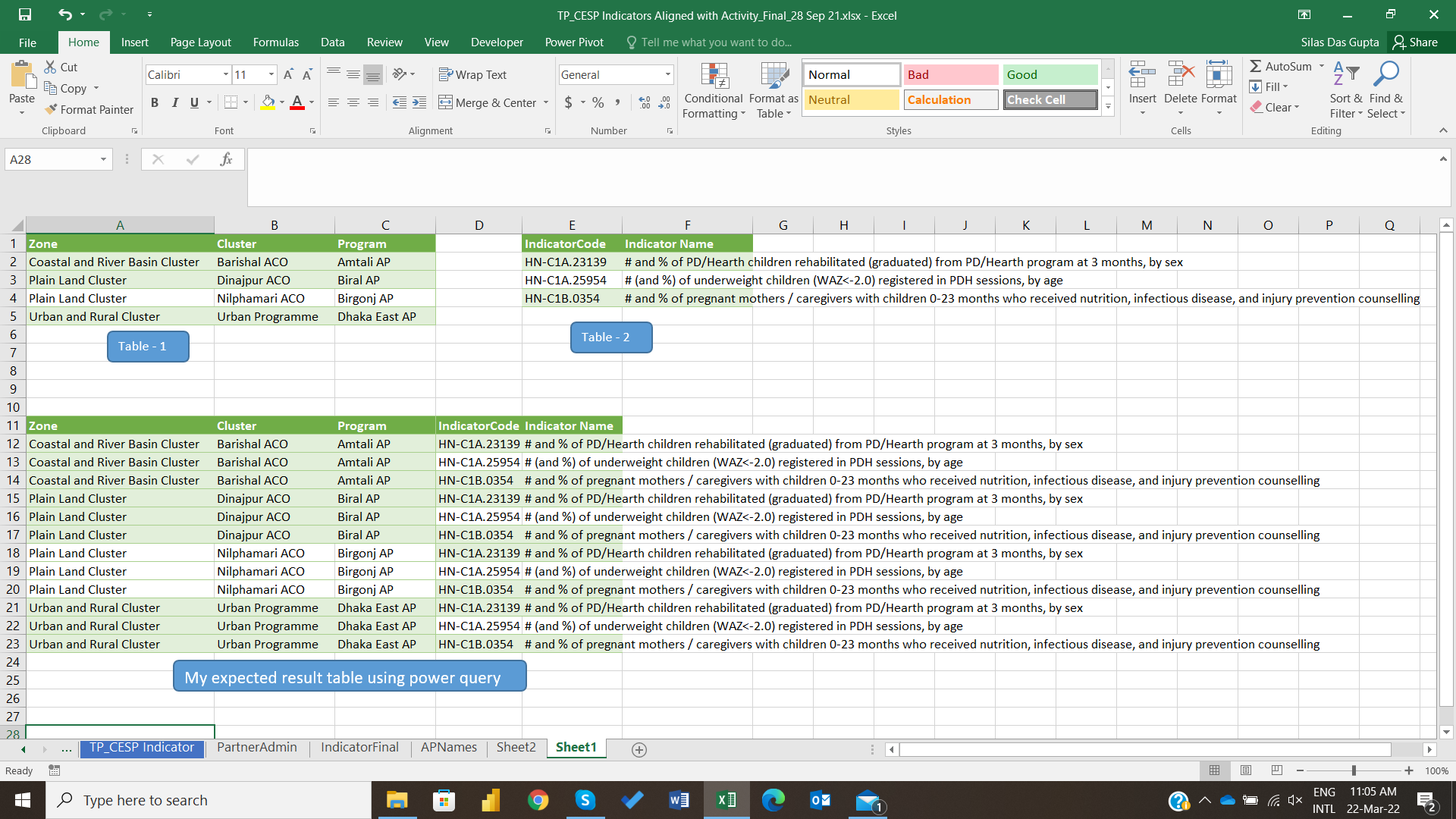This screenshot has width=1456, height=819.
Task: Click the Cut scissors icon
Action: tap(51, 67)
